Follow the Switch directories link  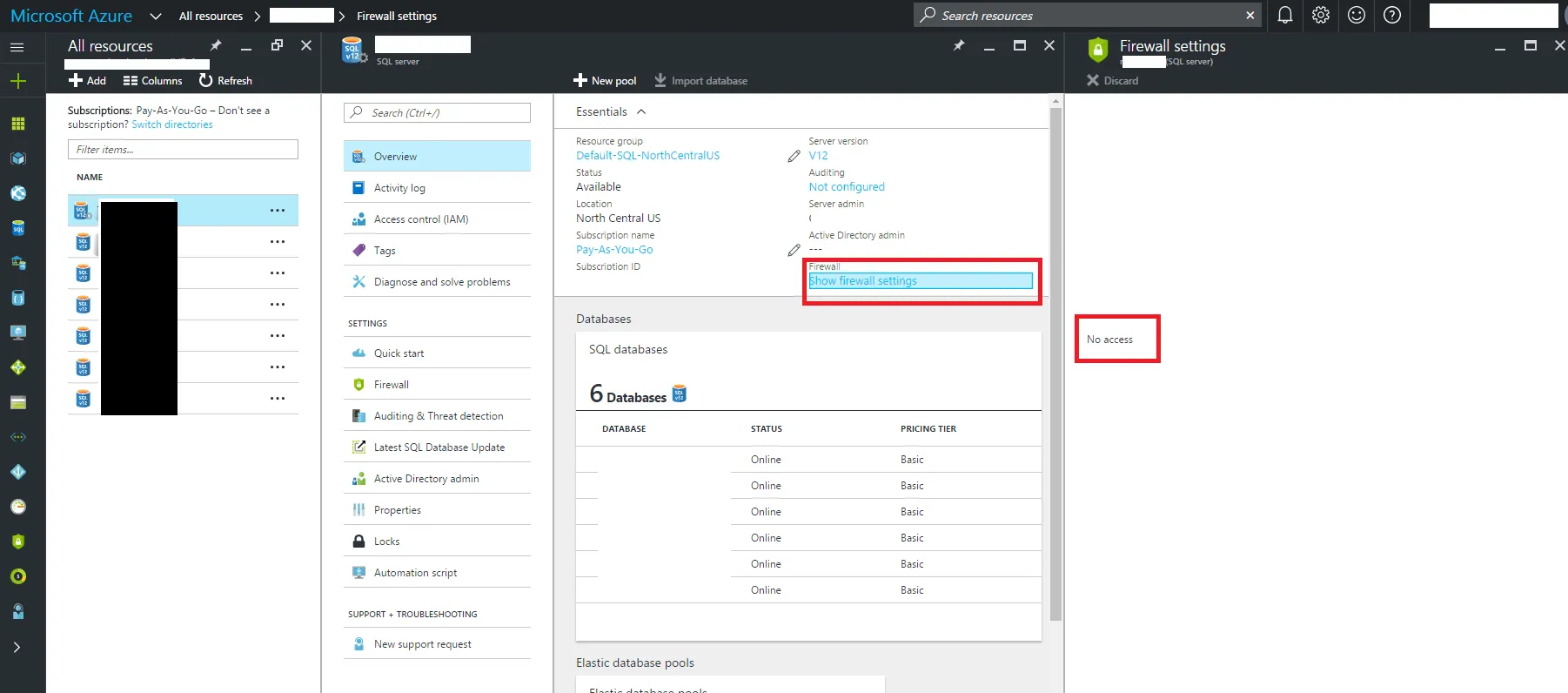click(172, 124)
